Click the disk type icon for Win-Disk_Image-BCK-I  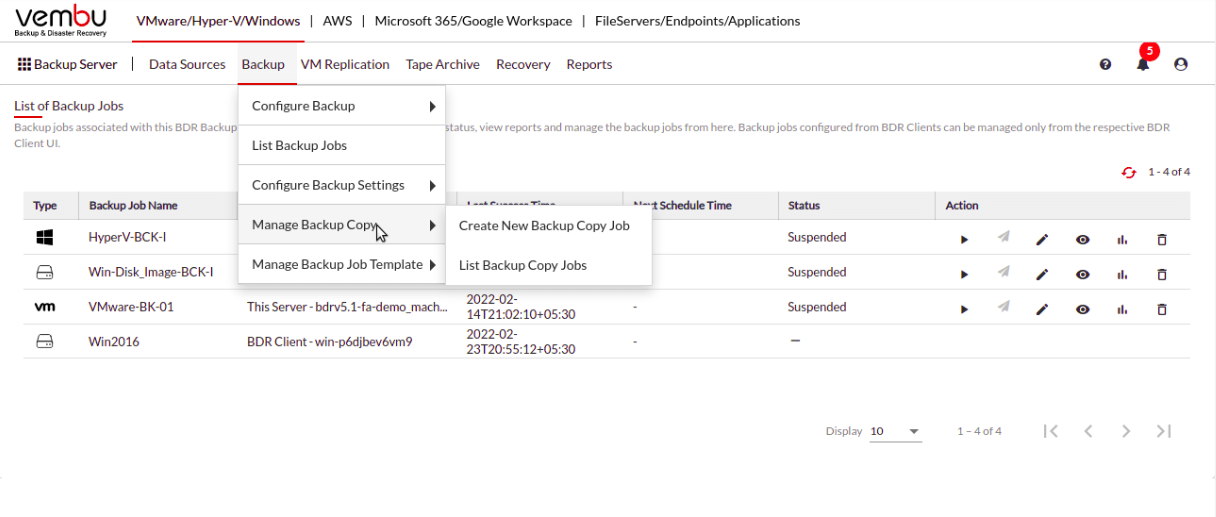pyautogui.click(x=45, y=272)
